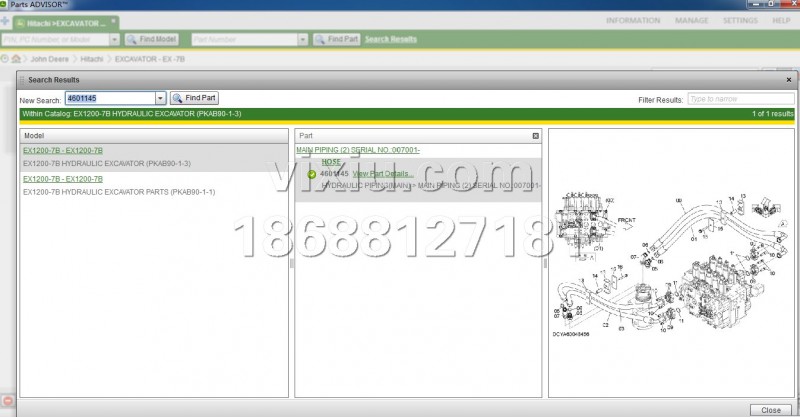This screenshot has width=800, height=417.
Task: Click the Model column header
Action: tap(154, 136)
